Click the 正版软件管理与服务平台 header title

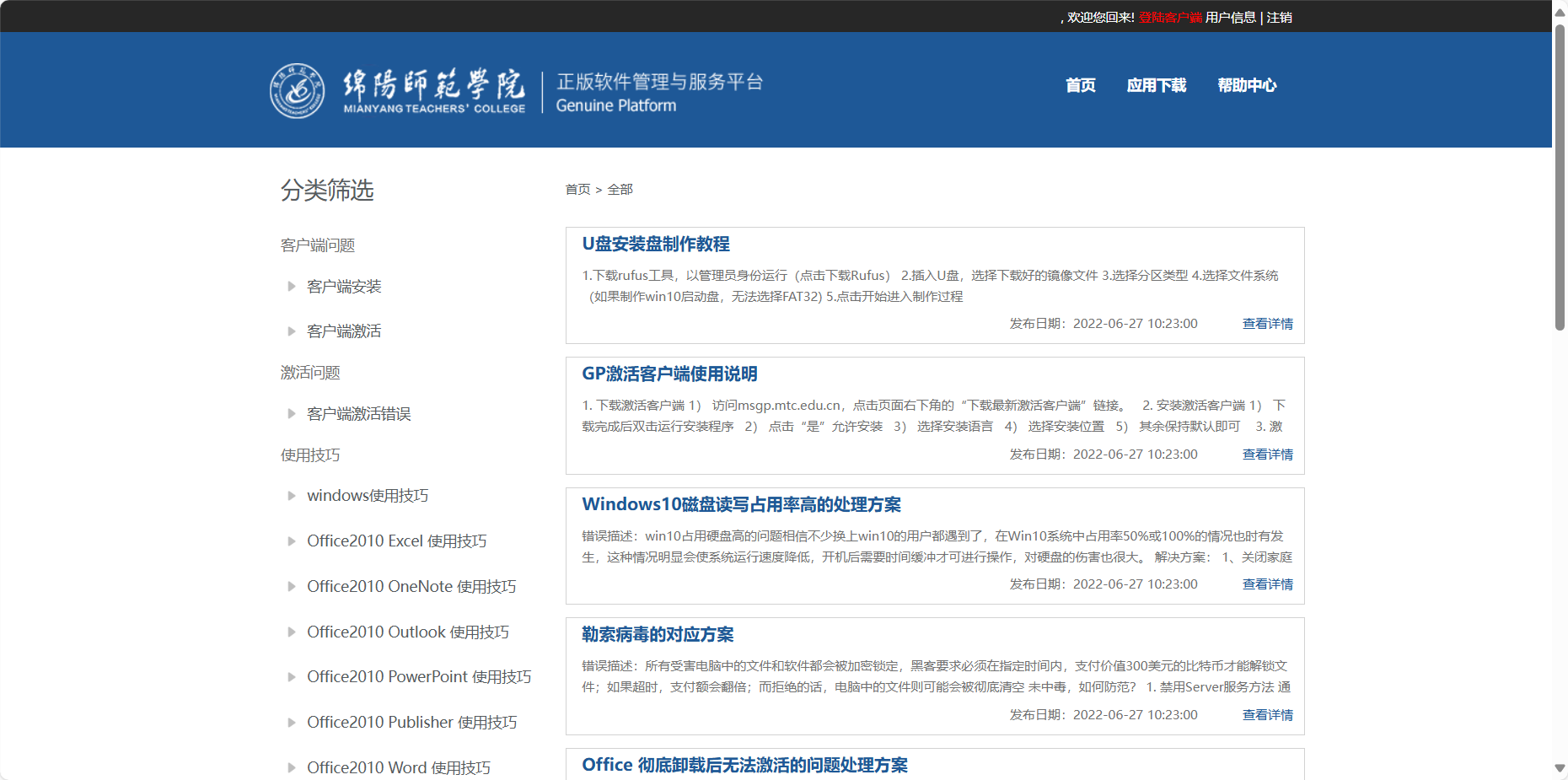click(660, 82)
